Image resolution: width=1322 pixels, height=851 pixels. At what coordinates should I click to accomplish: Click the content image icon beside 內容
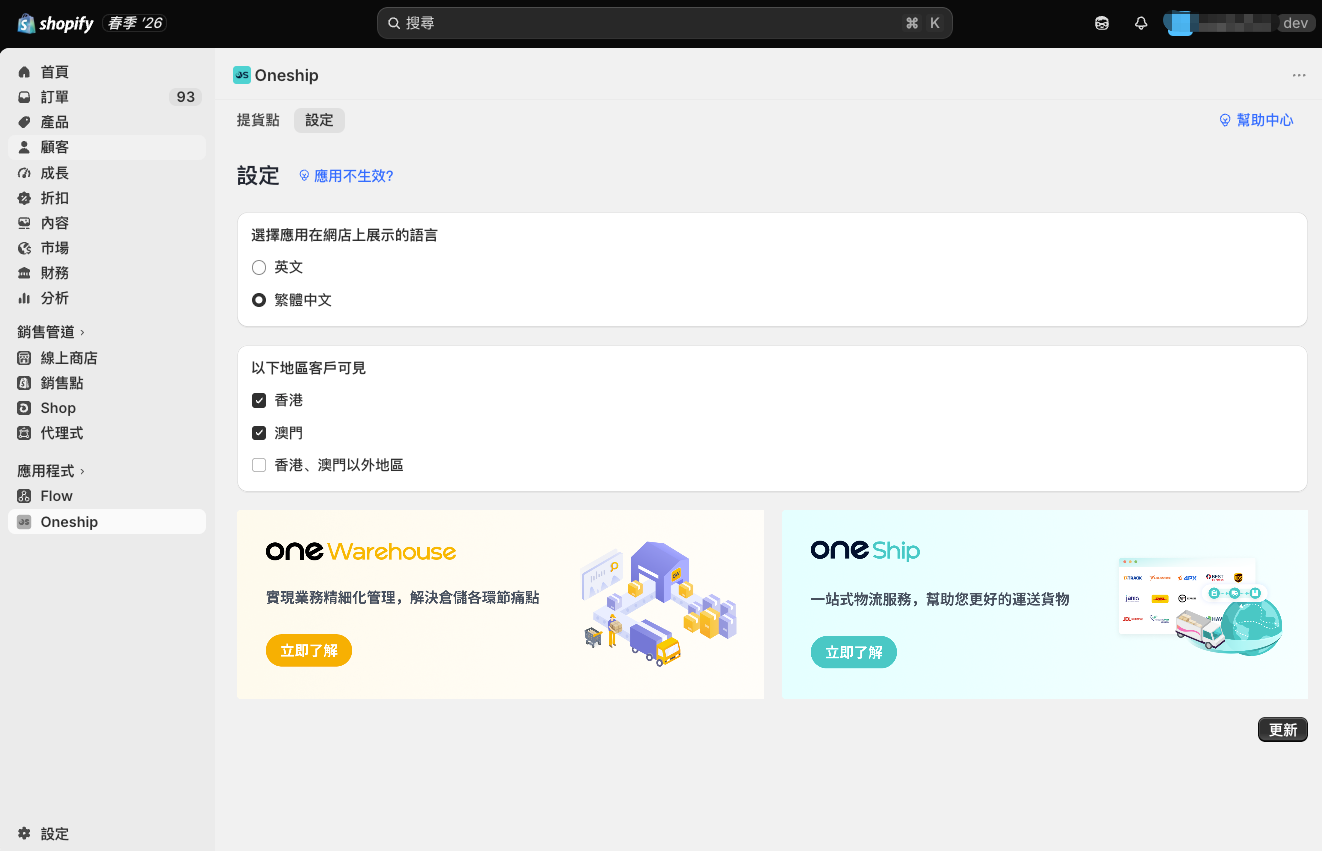click(25, 223)
